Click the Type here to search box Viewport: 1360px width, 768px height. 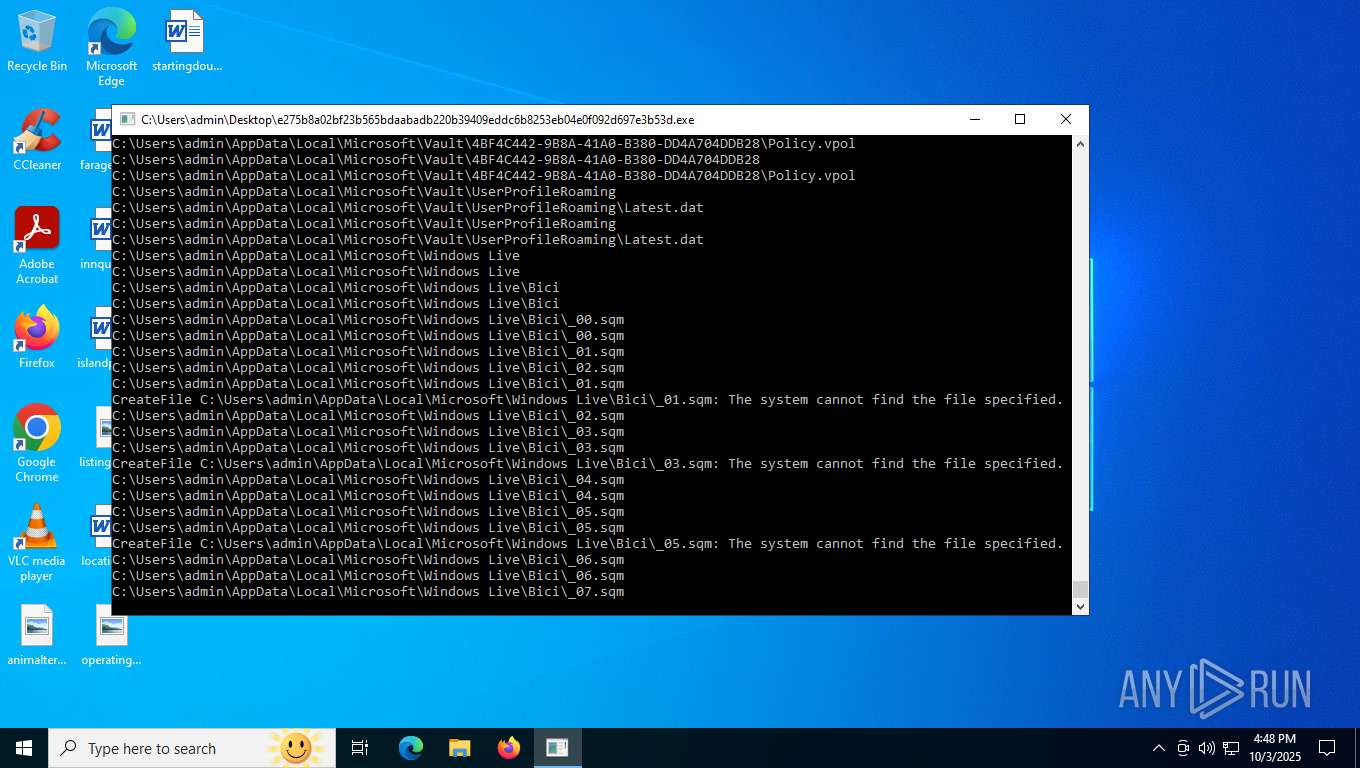tap(192, 748)
